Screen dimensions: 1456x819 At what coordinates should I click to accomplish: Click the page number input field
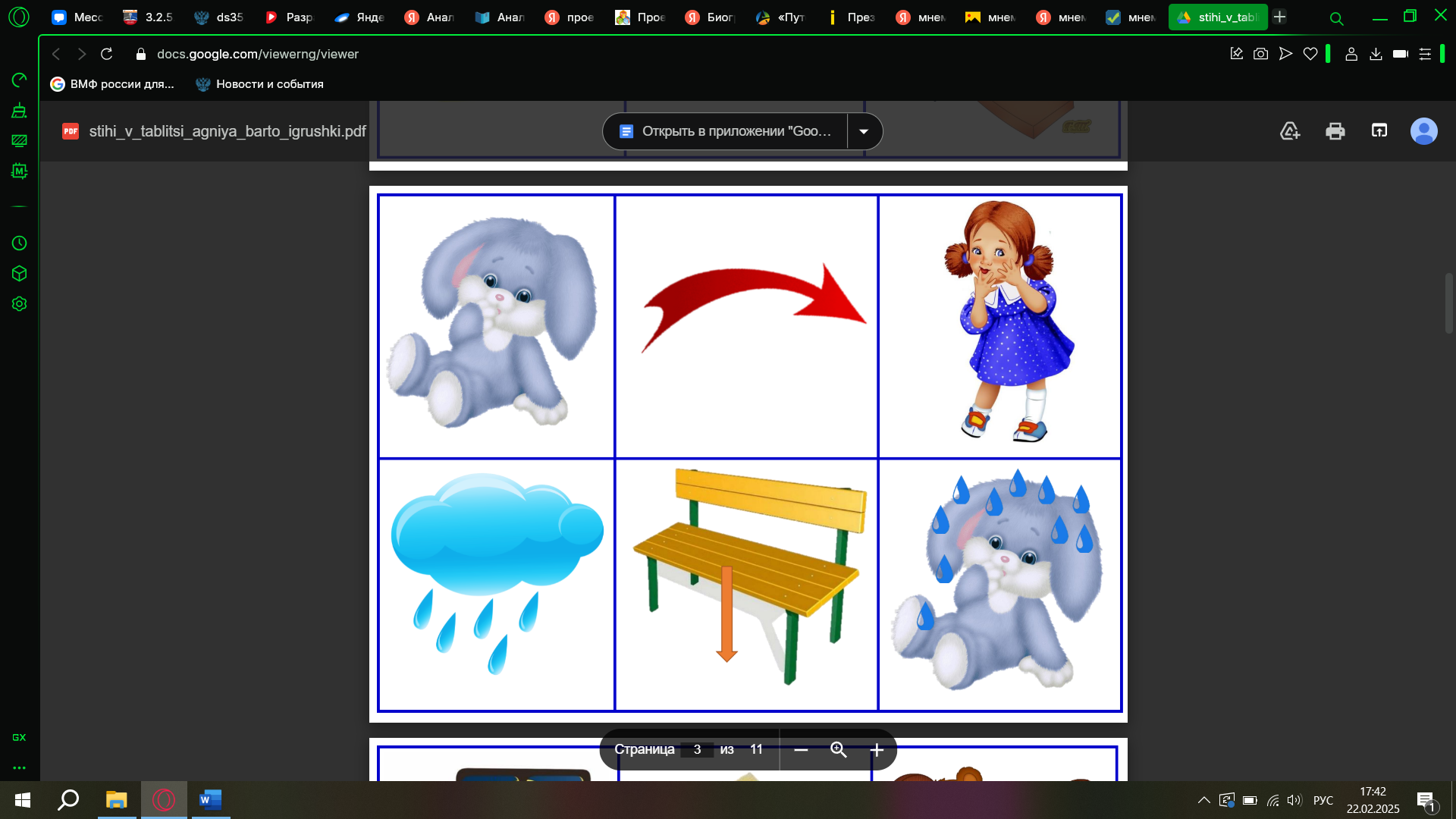696,750
